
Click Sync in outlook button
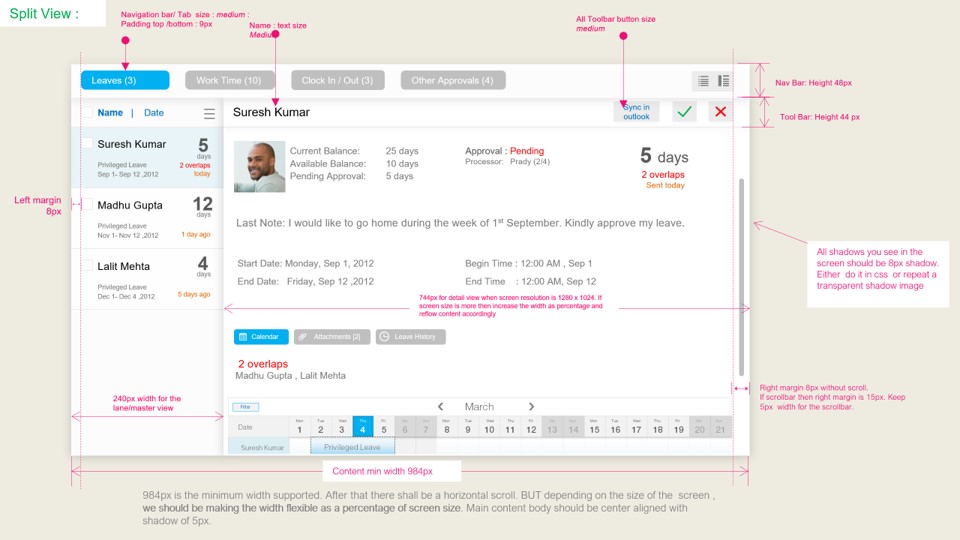click(x=636, y=112)
